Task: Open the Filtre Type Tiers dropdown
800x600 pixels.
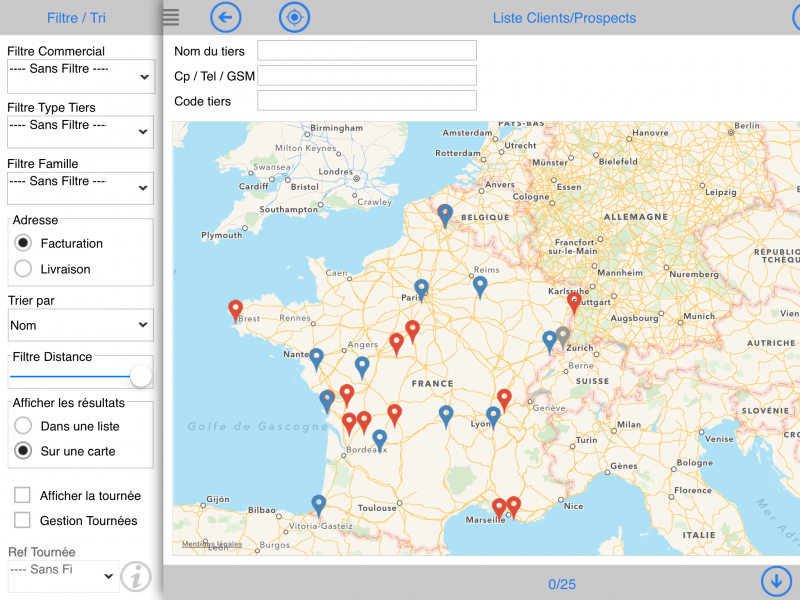Action: click(81, 132)
